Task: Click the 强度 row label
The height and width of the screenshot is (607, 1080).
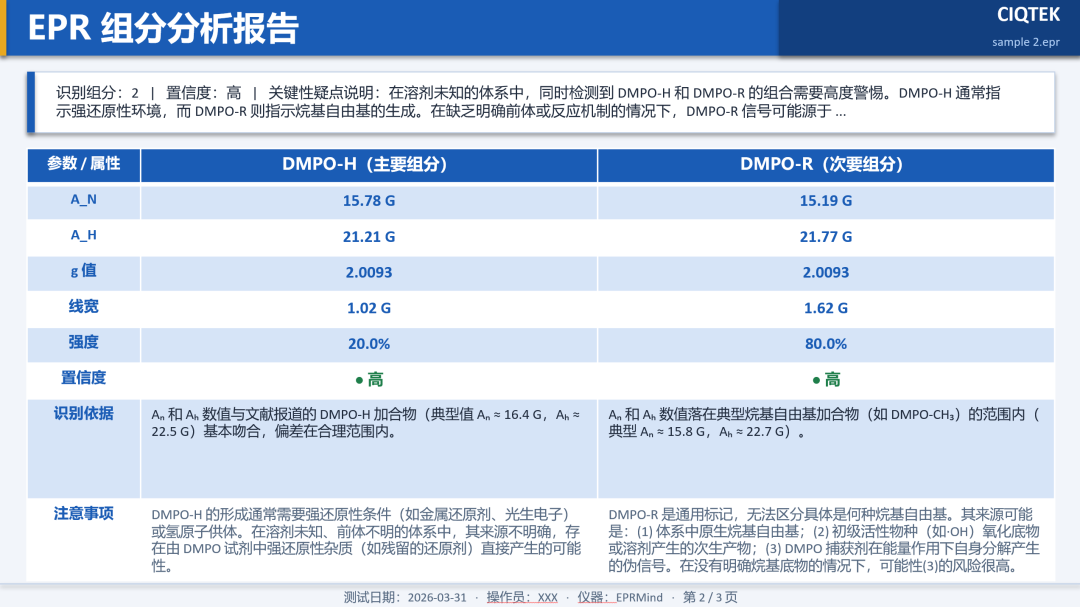Action: (x=84, y=344)
